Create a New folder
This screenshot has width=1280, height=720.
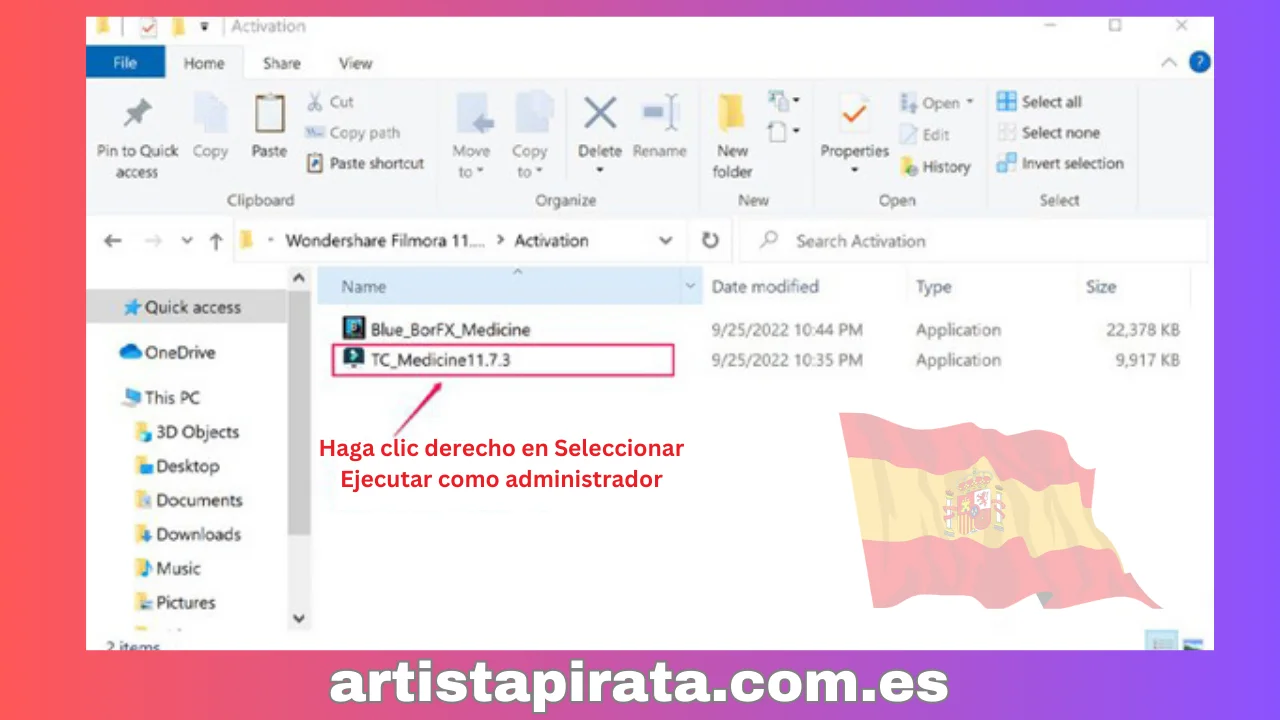(x=732, y=136)
